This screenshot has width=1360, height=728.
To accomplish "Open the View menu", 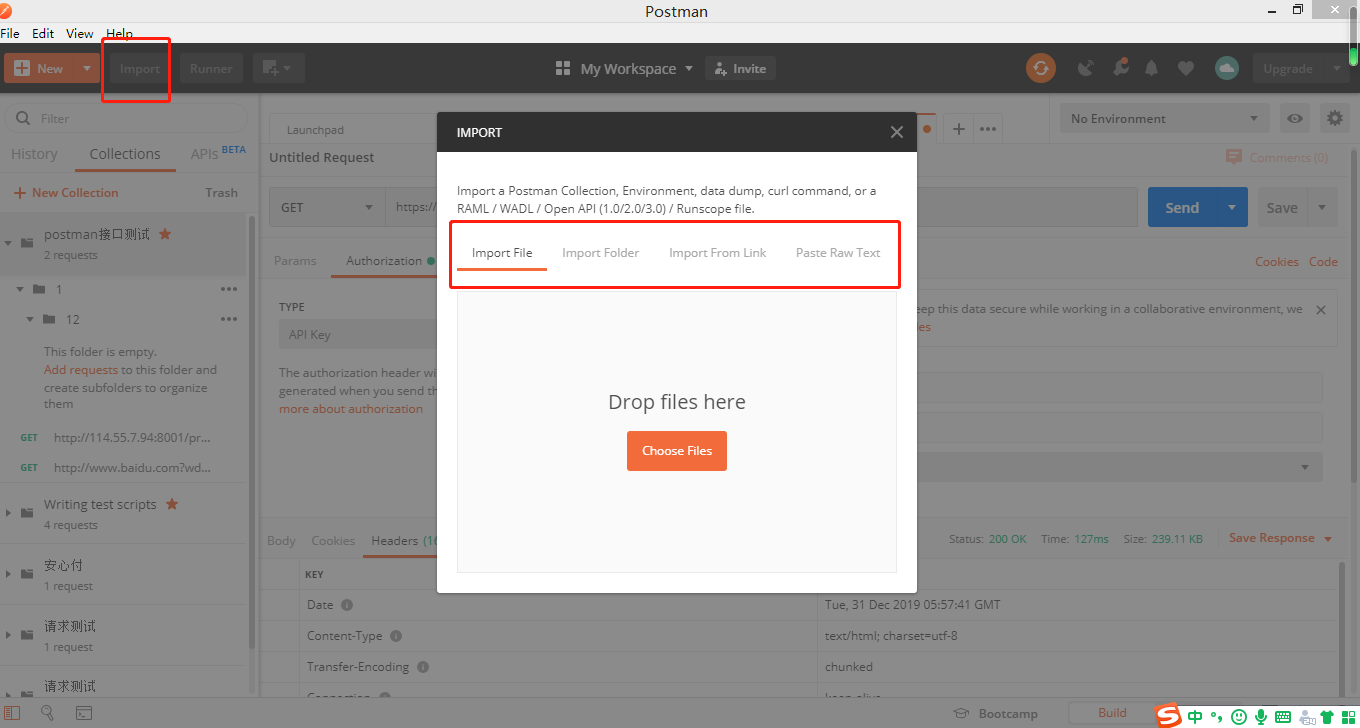I will coord(80,33).
